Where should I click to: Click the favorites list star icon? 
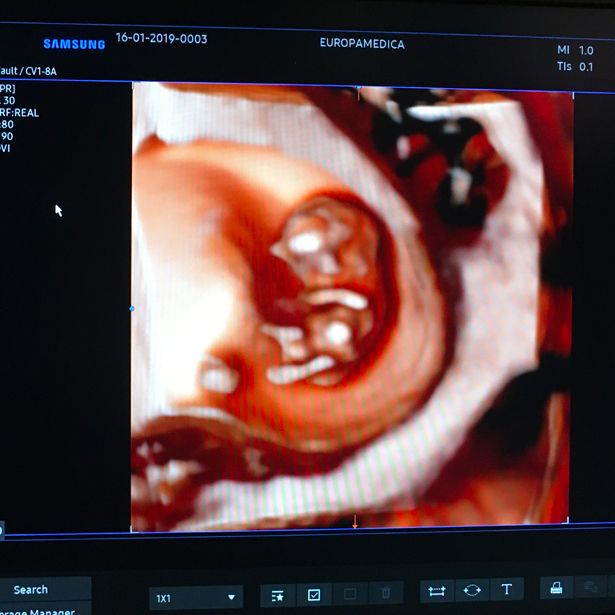(278, 595)
